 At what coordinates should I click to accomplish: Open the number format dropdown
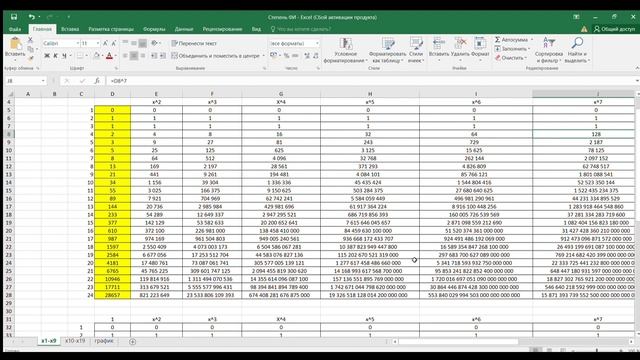point(318,43)
